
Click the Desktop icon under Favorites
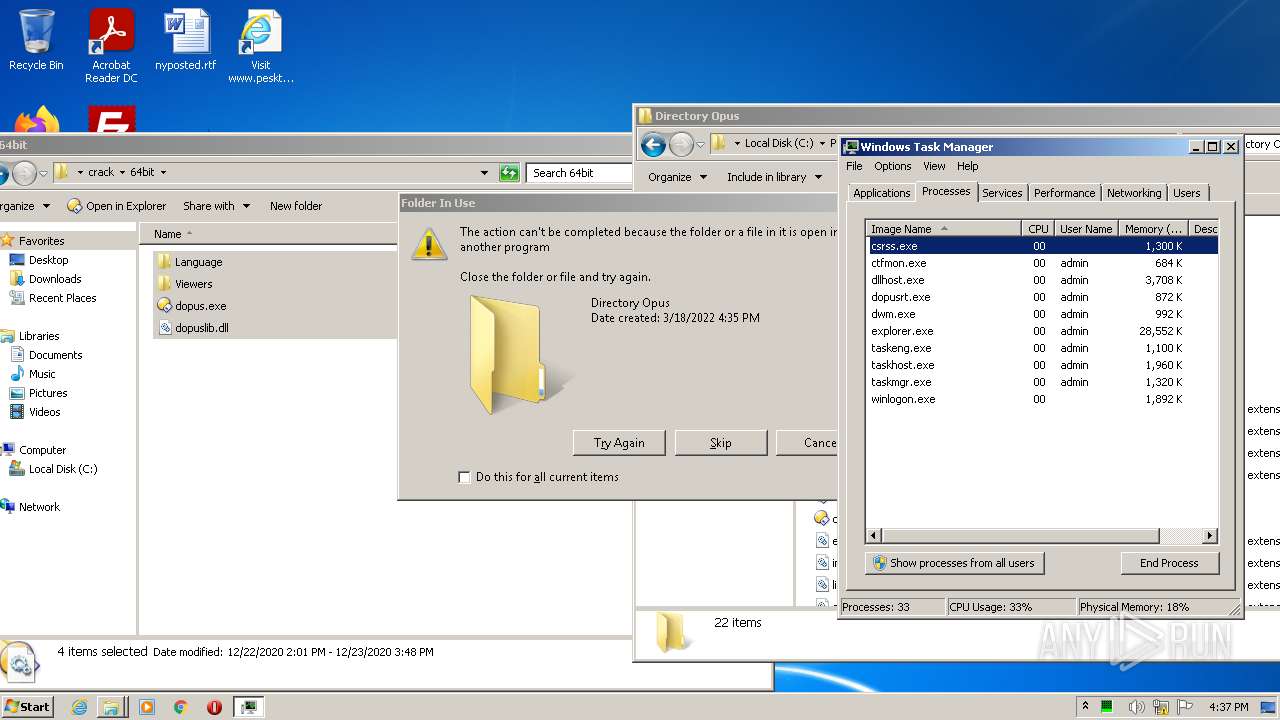17,260
